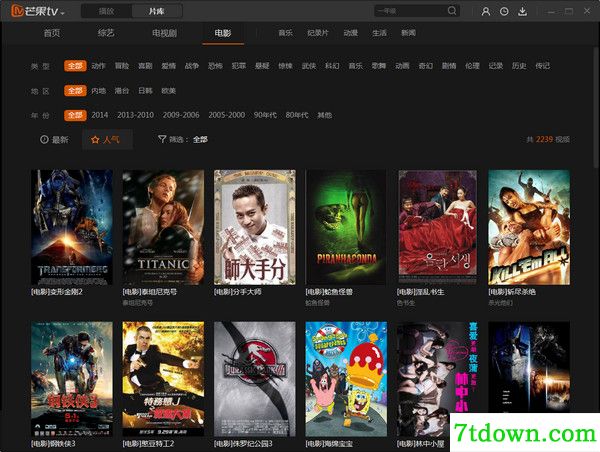Screen dimensions: 600x452
Task: Filter by 爱情 genre
Action: [168, 66]
